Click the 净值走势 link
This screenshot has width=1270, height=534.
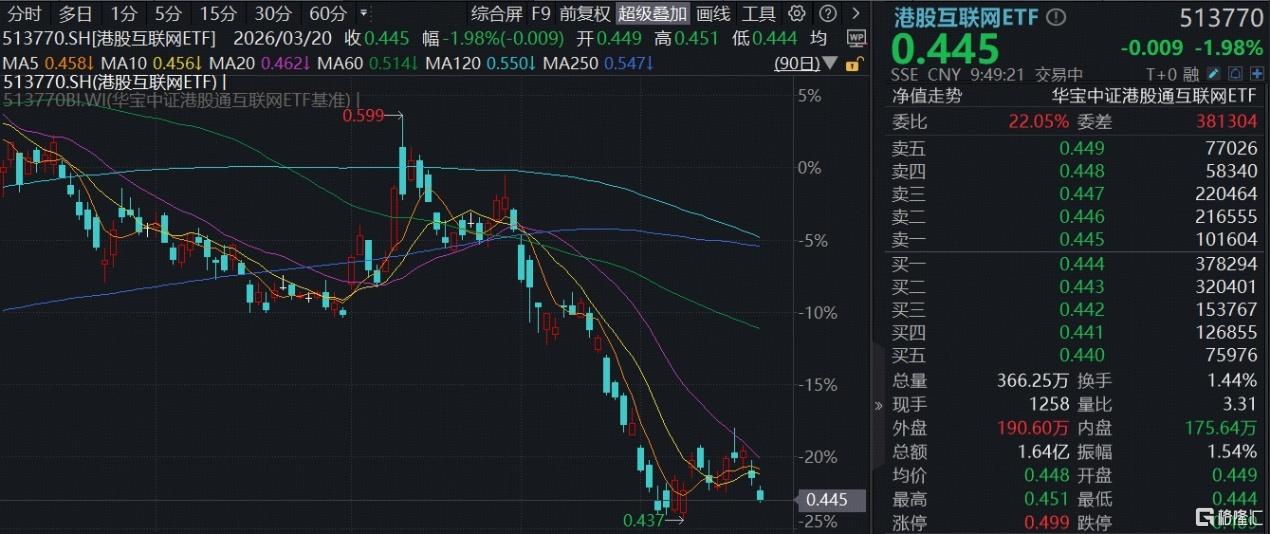point(926,96)
